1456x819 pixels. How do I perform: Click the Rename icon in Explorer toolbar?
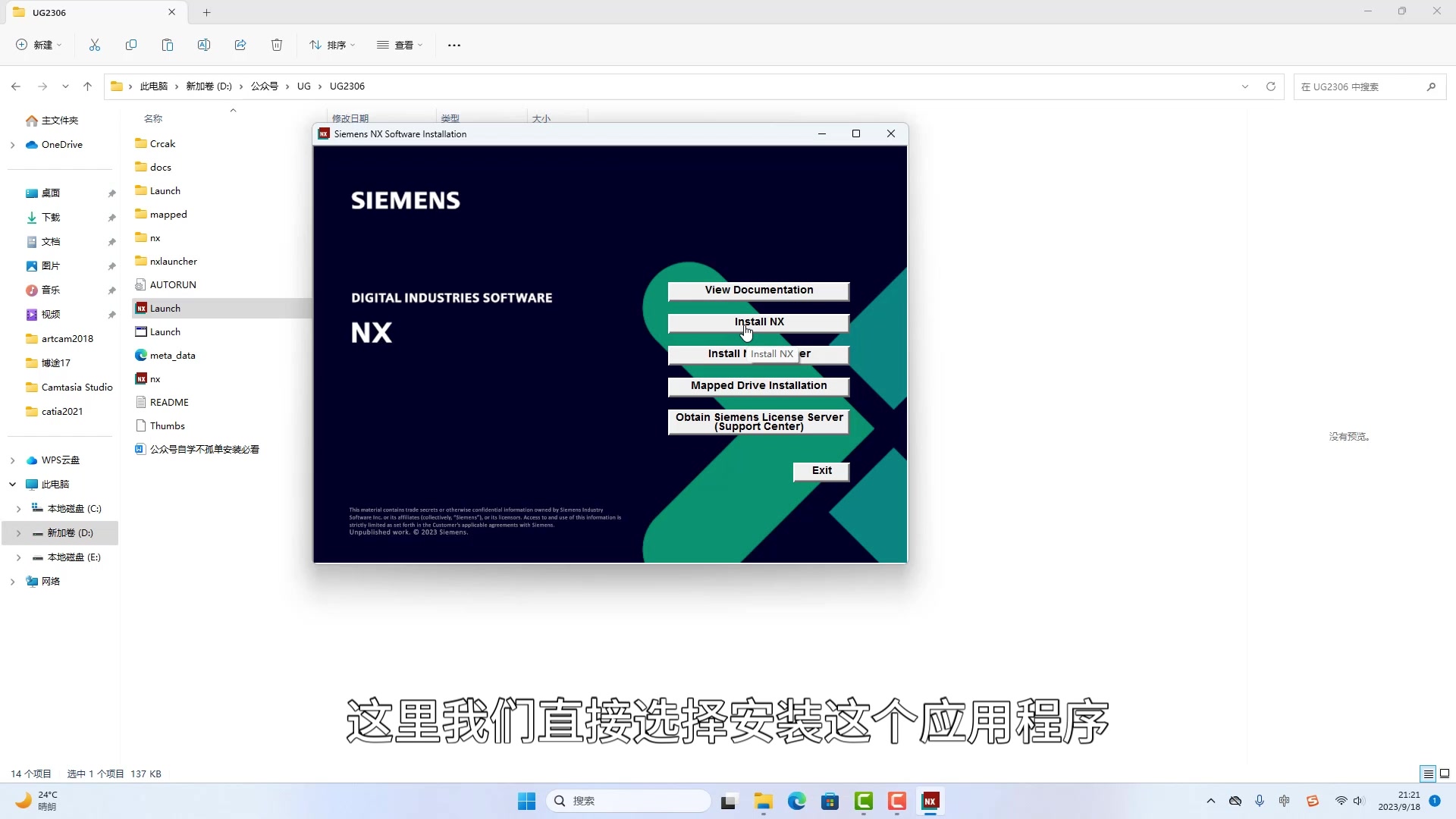(204, 45)
